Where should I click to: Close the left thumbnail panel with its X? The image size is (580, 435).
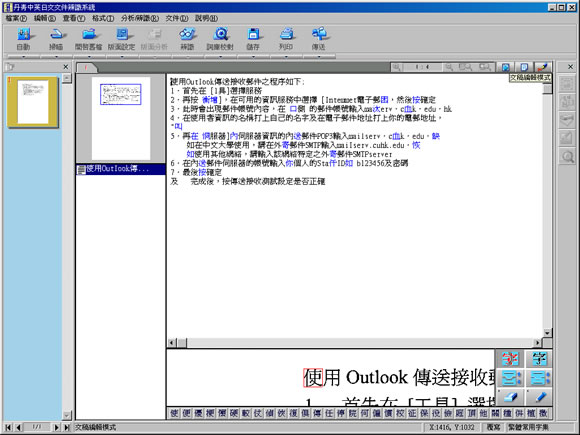[x=66, y=67]
